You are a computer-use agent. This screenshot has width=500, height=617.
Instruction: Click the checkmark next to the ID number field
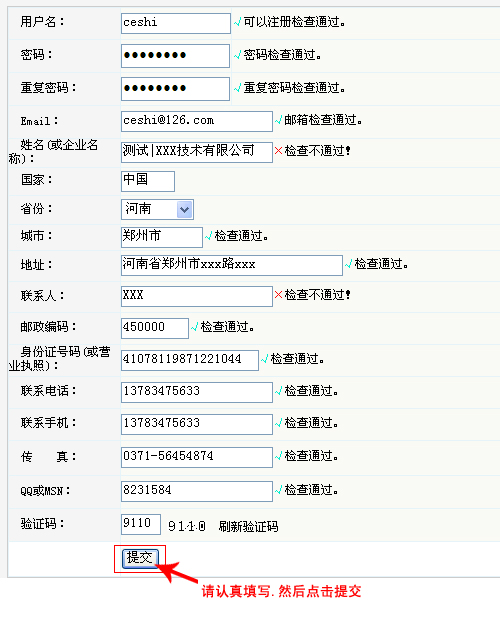(x=264, y=358)
